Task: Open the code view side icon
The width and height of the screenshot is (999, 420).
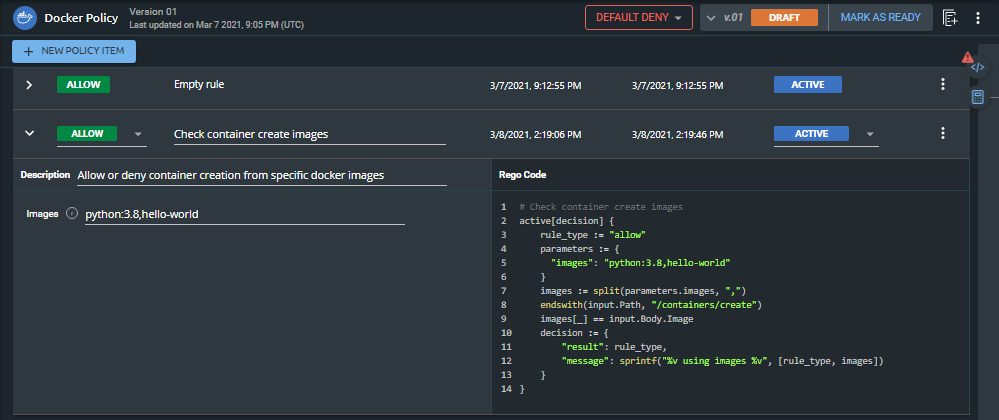Action: click(x=978, y=68)
